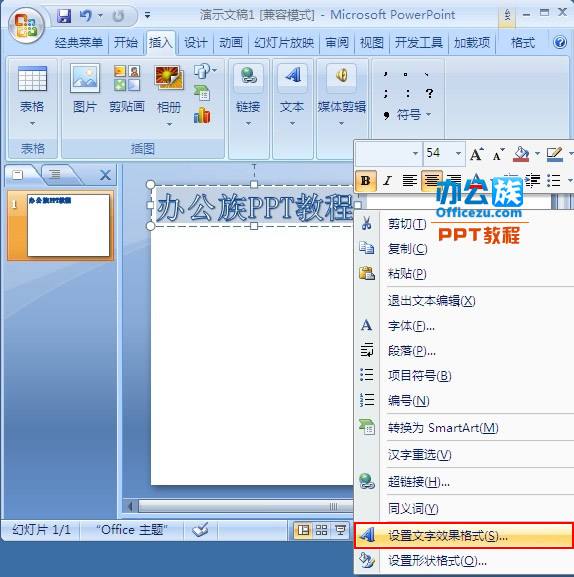The width and height of the screenshot is (574, 577).
Task: Click "Office 主题" in status bar
Action: pyautogui.click(x=132, y=530)
